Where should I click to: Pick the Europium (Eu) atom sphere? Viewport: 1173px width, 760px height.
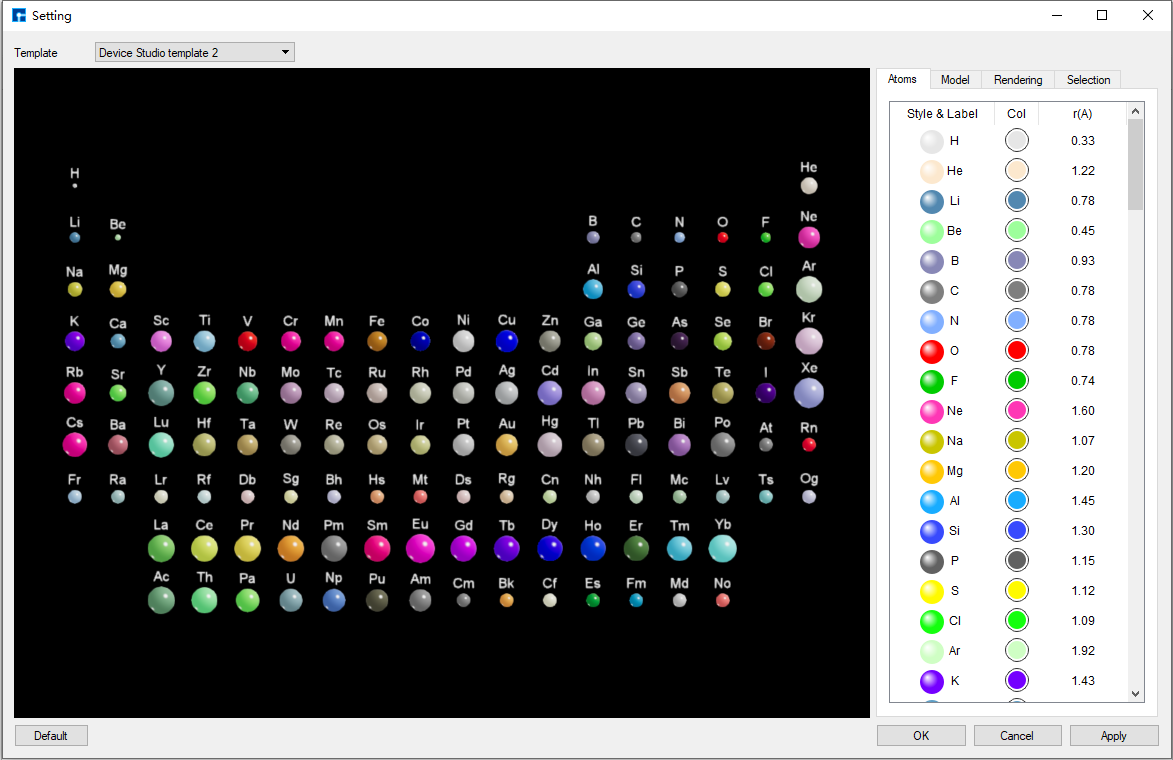coord(420,548)
